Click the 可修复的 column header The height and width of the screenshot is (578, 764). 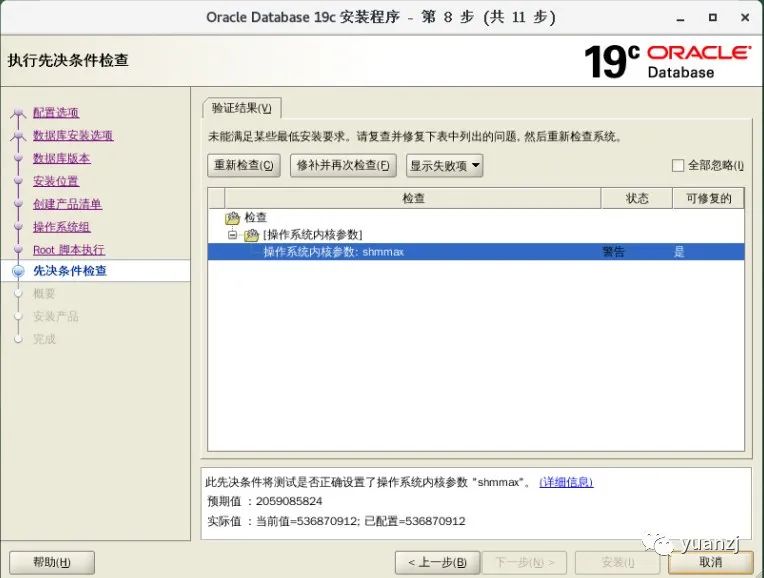pyautogui.click(x=708, y=198)
